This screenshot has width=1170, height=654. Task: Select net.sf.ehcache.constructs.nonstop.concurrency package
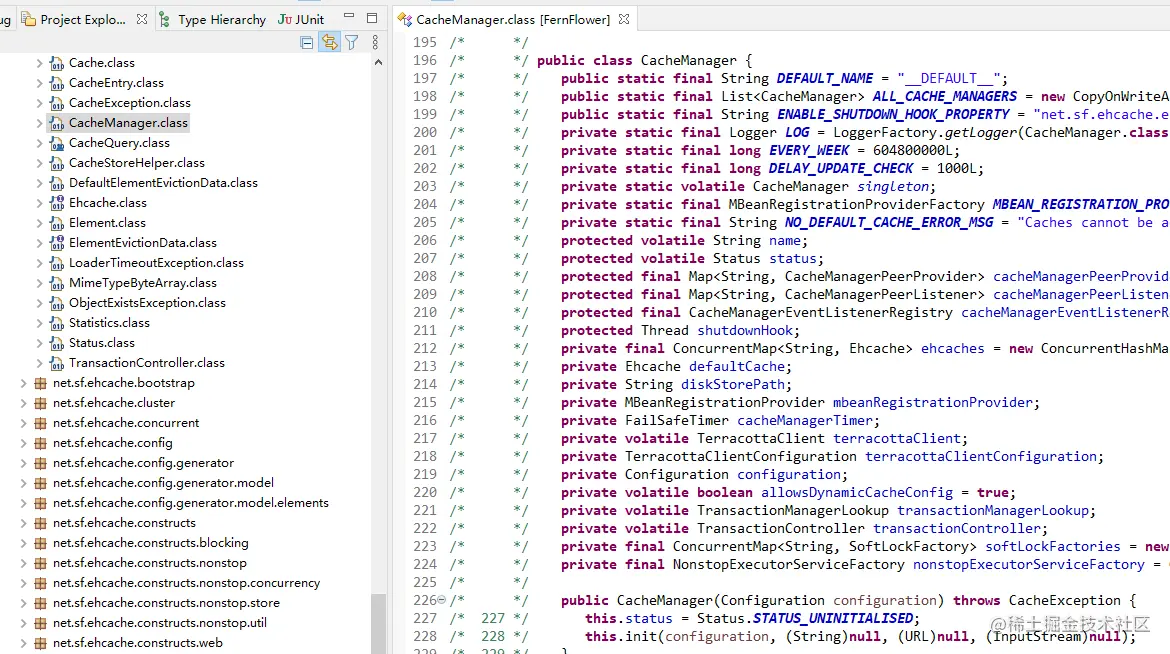point(187,583)
